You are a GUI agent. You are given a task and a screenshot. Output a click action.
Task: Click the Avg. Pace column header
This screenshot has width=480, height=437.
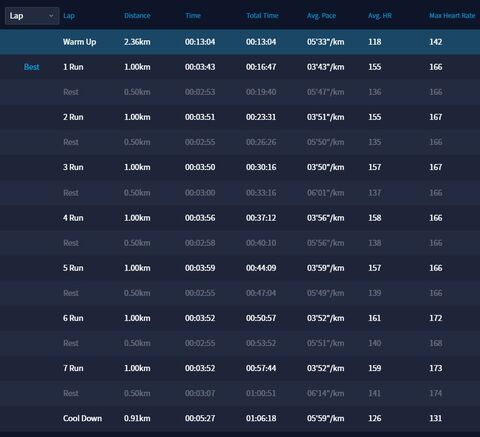[321, 16]
